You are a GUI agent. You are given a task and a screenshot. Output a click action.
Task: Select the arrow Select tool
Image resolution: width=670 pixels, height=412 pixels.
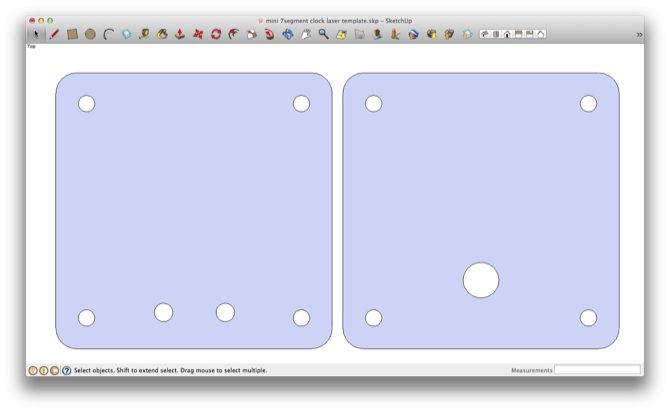36,34
